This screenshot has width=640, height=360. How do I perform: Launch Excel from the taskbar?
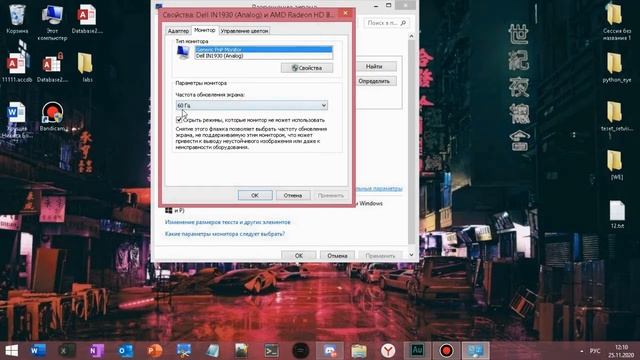pyautogui.click(x=67, y=351)
